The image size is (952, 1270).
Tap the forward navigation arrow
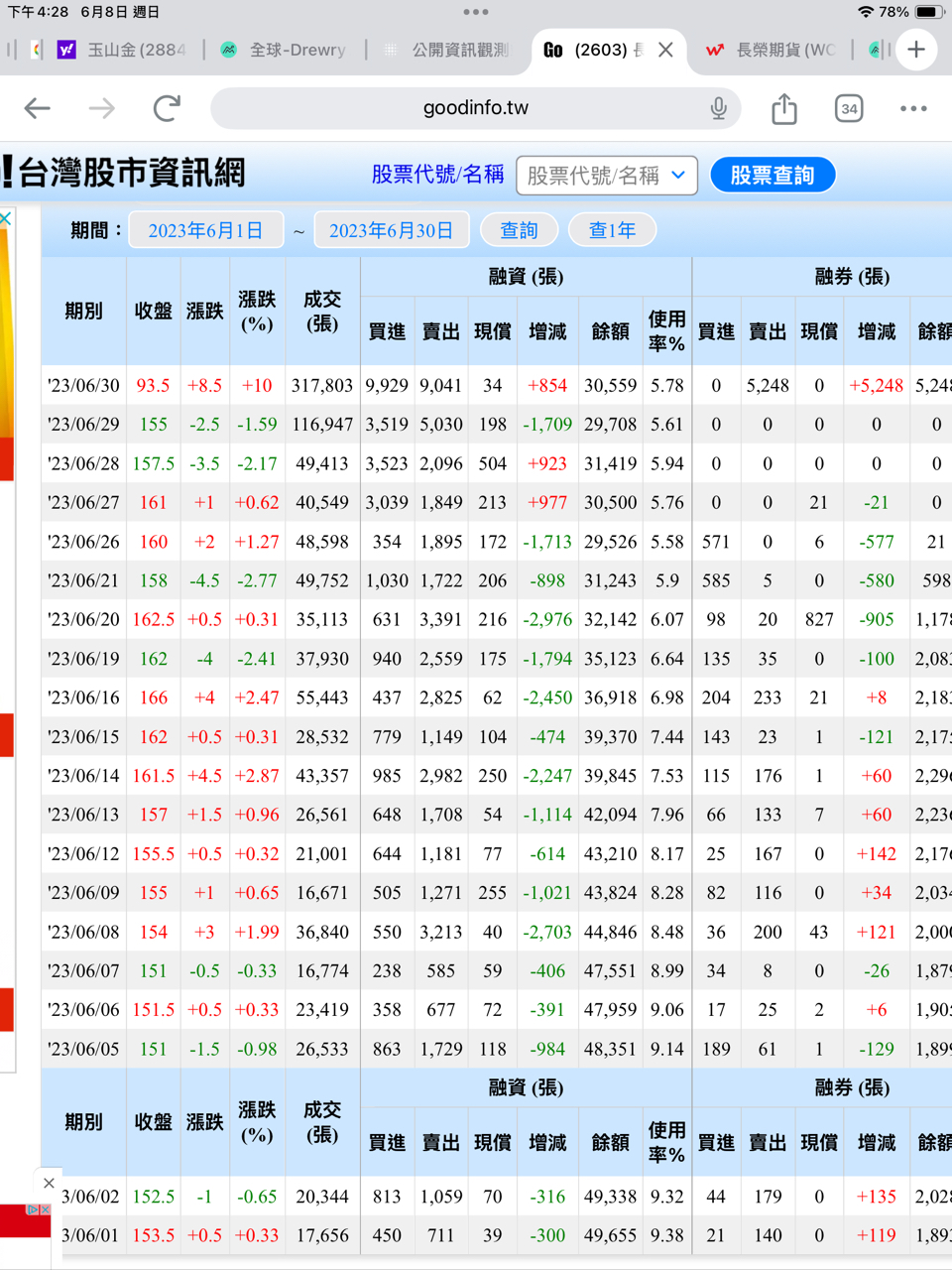click(x=102, y=108)
